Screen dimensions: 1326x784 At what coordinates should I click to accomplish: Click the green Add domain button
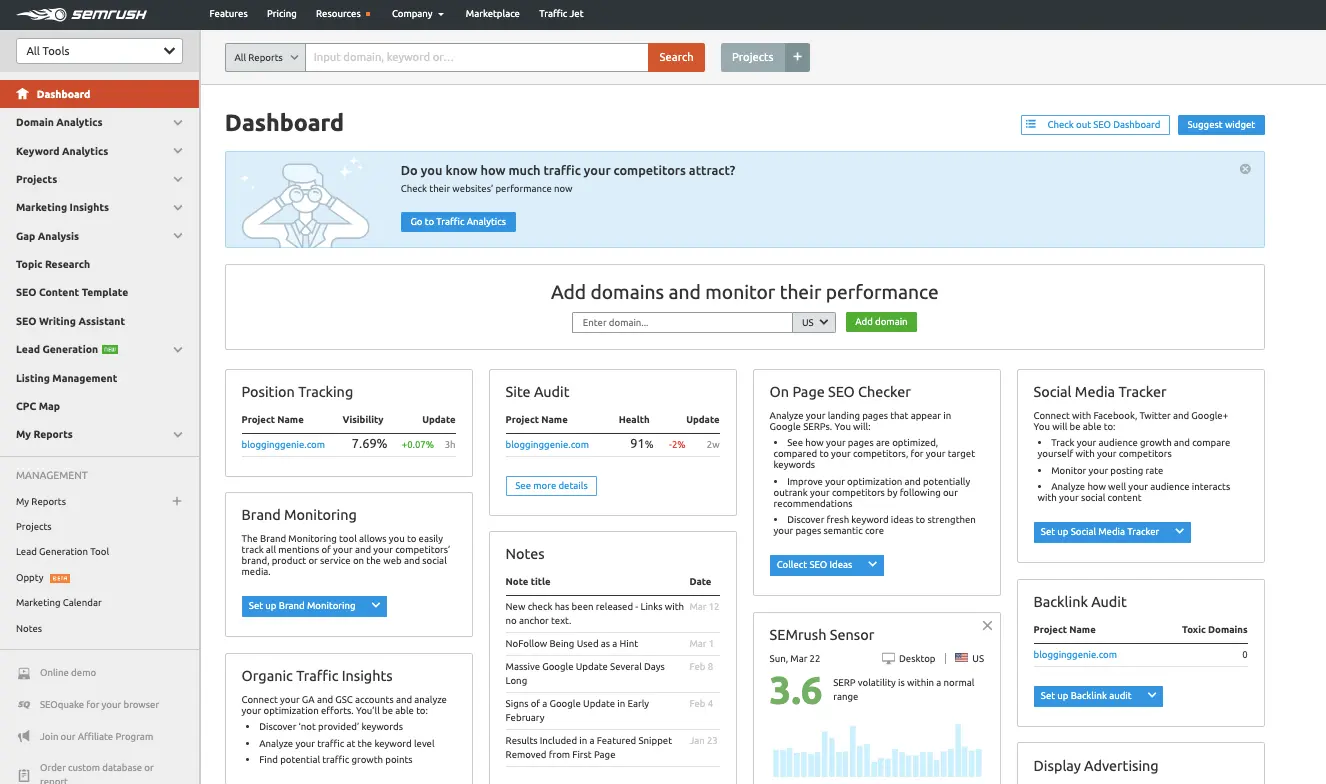[x=881, y=322]
